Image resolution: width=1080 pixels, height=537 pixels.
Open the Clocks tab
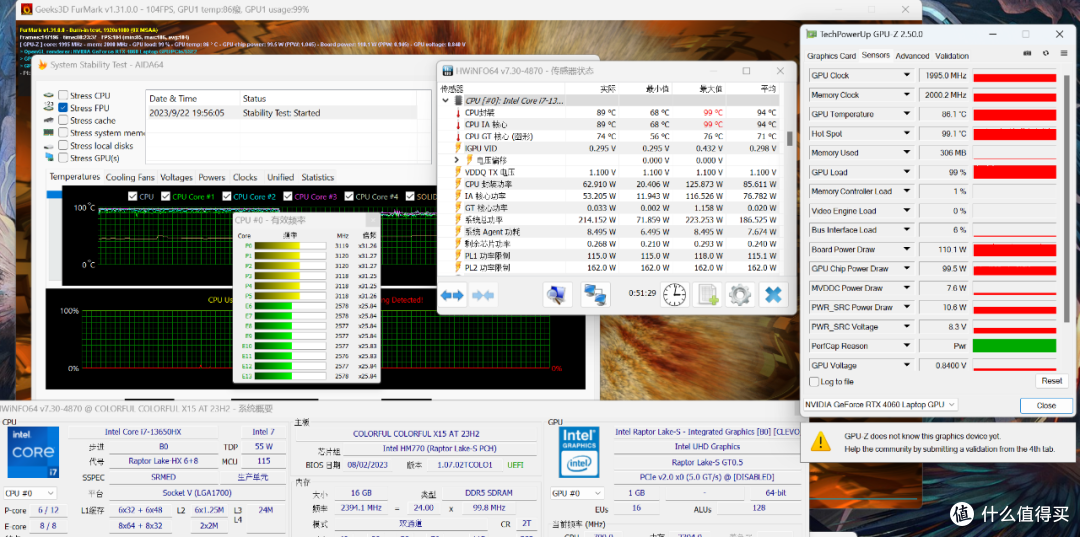tap(245, 177)
